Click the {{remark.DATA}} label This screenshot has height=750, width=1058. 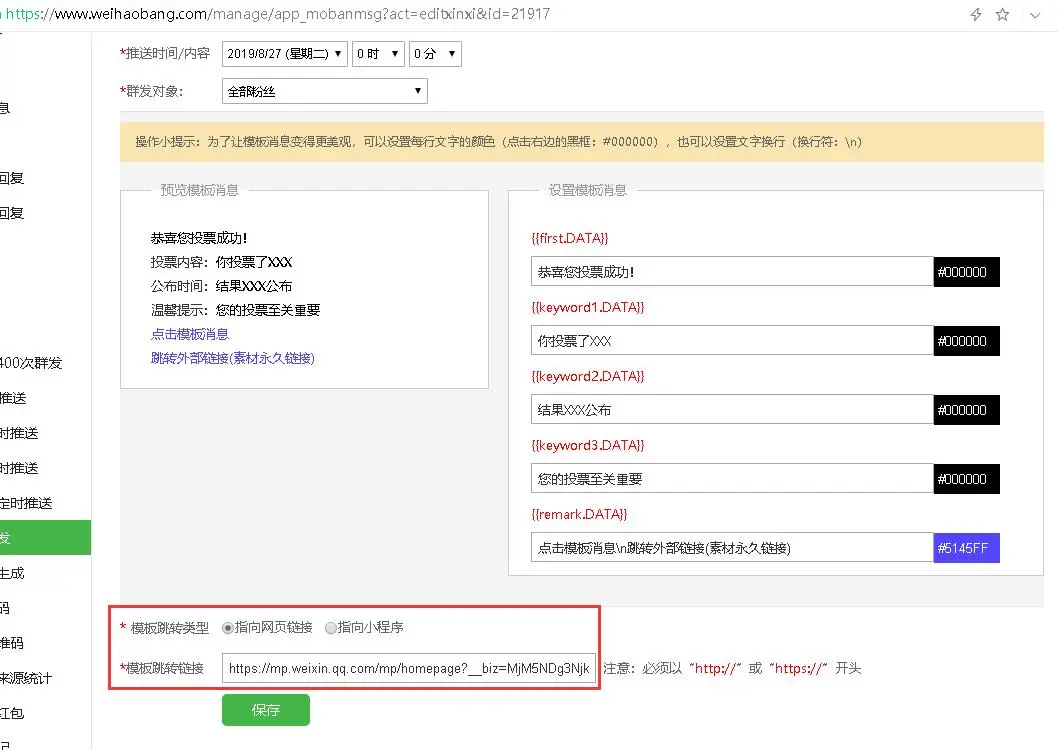(579, 515)
